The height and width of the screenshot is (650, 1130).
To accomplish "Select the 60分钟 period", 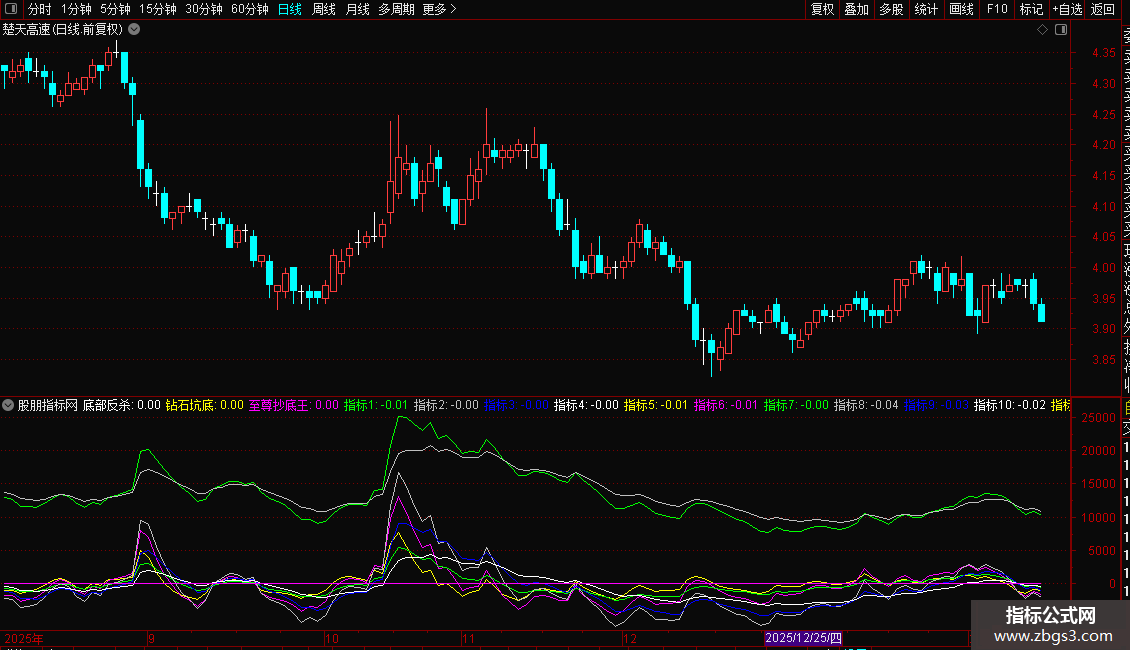I will [x=249, y=9].
